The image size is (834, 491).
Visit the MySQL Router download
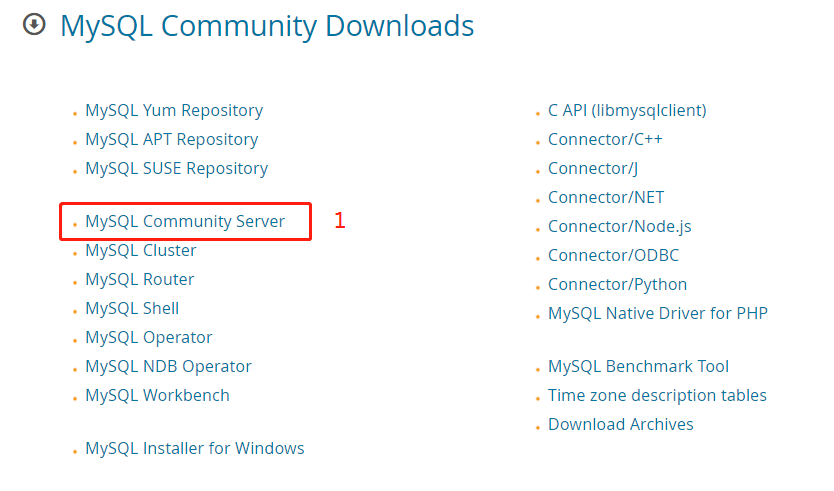pos(140,279)
